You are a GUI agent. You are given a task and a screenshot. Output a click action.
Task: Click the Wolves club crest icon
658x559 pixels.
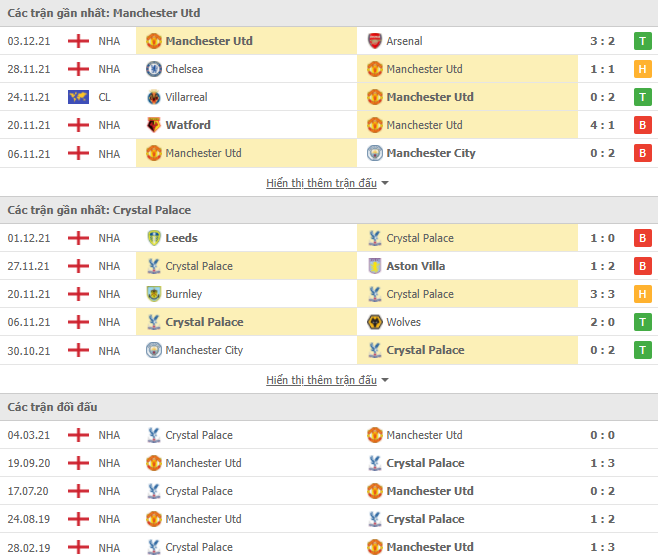tap(374, 322)
